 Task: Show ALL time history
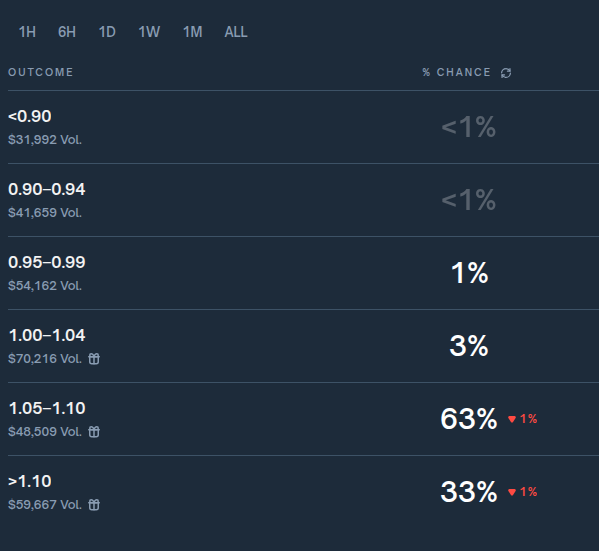pyautogui.click(x=236, y=32)
